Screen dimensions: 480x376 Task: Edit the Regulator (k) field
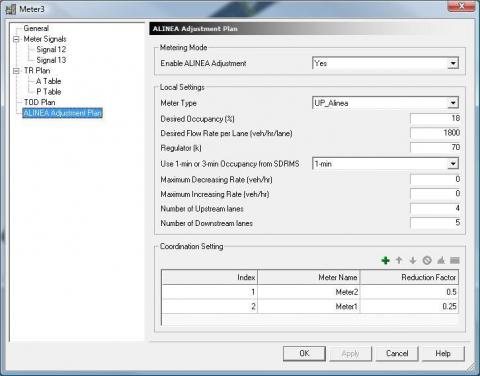pos(436,147)
